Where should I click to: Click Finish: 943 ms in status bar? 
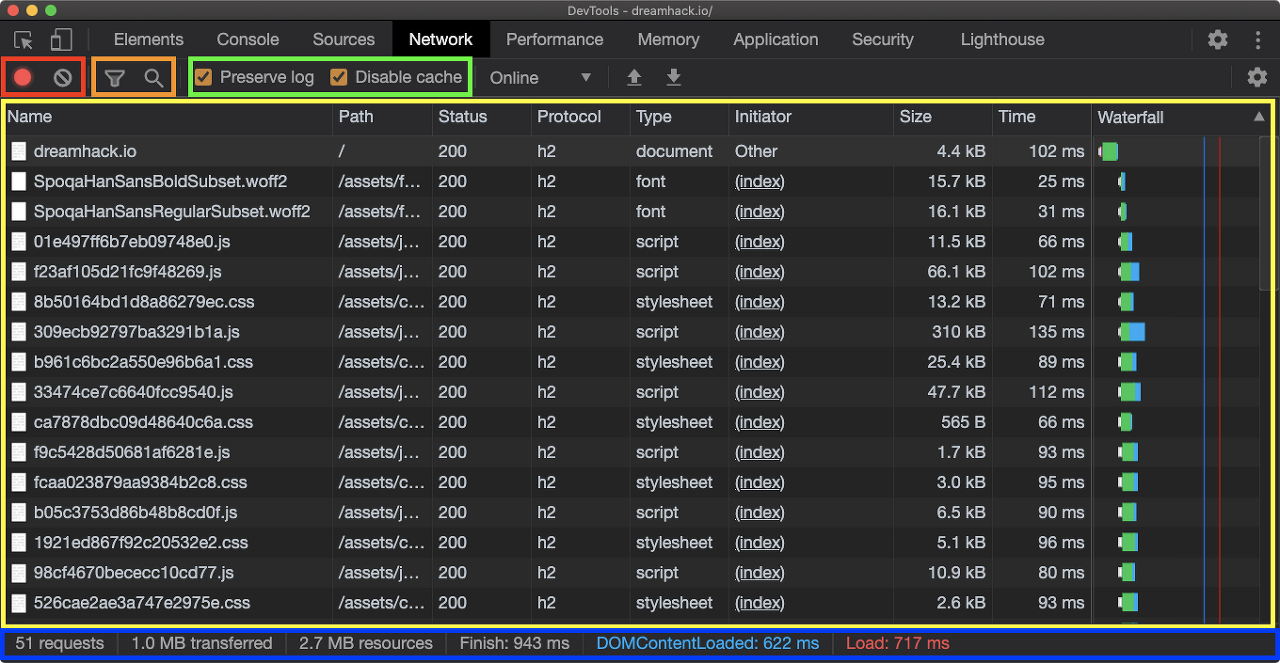(x=514, y=643)
